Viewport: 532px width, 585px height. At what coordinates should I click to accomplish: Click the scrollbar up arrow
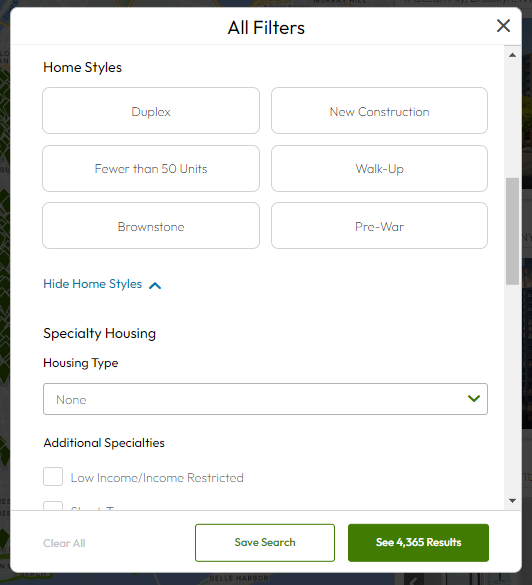[513, 55]
